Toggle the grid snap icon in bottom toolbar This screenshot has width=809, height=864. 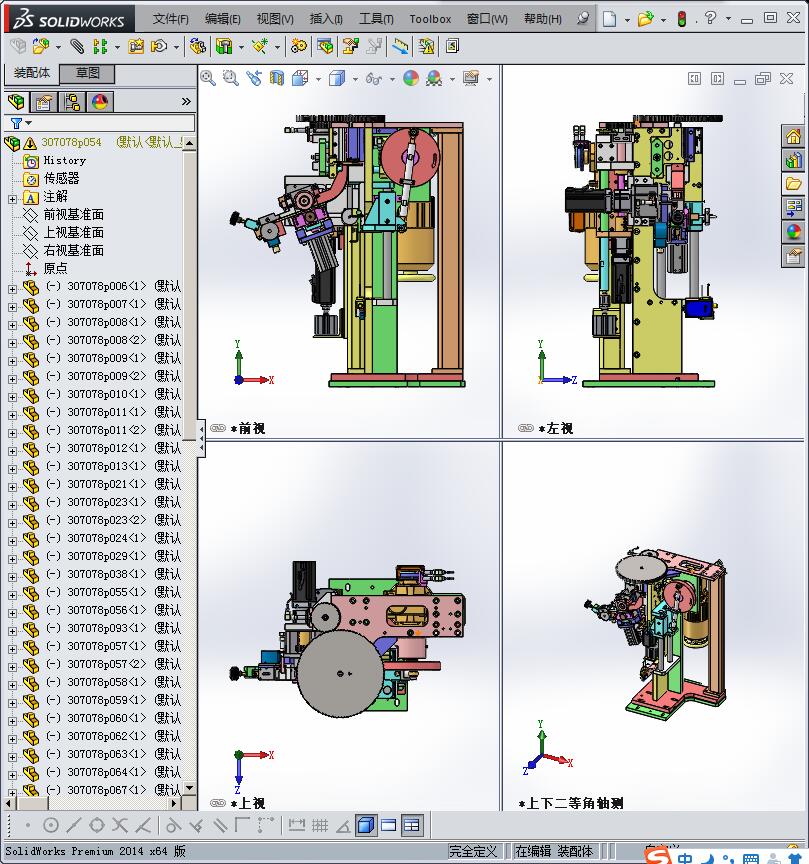(320, 825)
